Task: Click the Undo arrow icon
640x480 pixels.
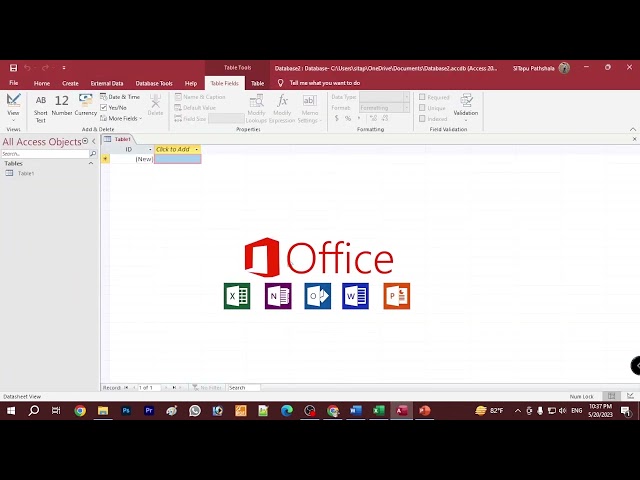Action: pos(27,68)
